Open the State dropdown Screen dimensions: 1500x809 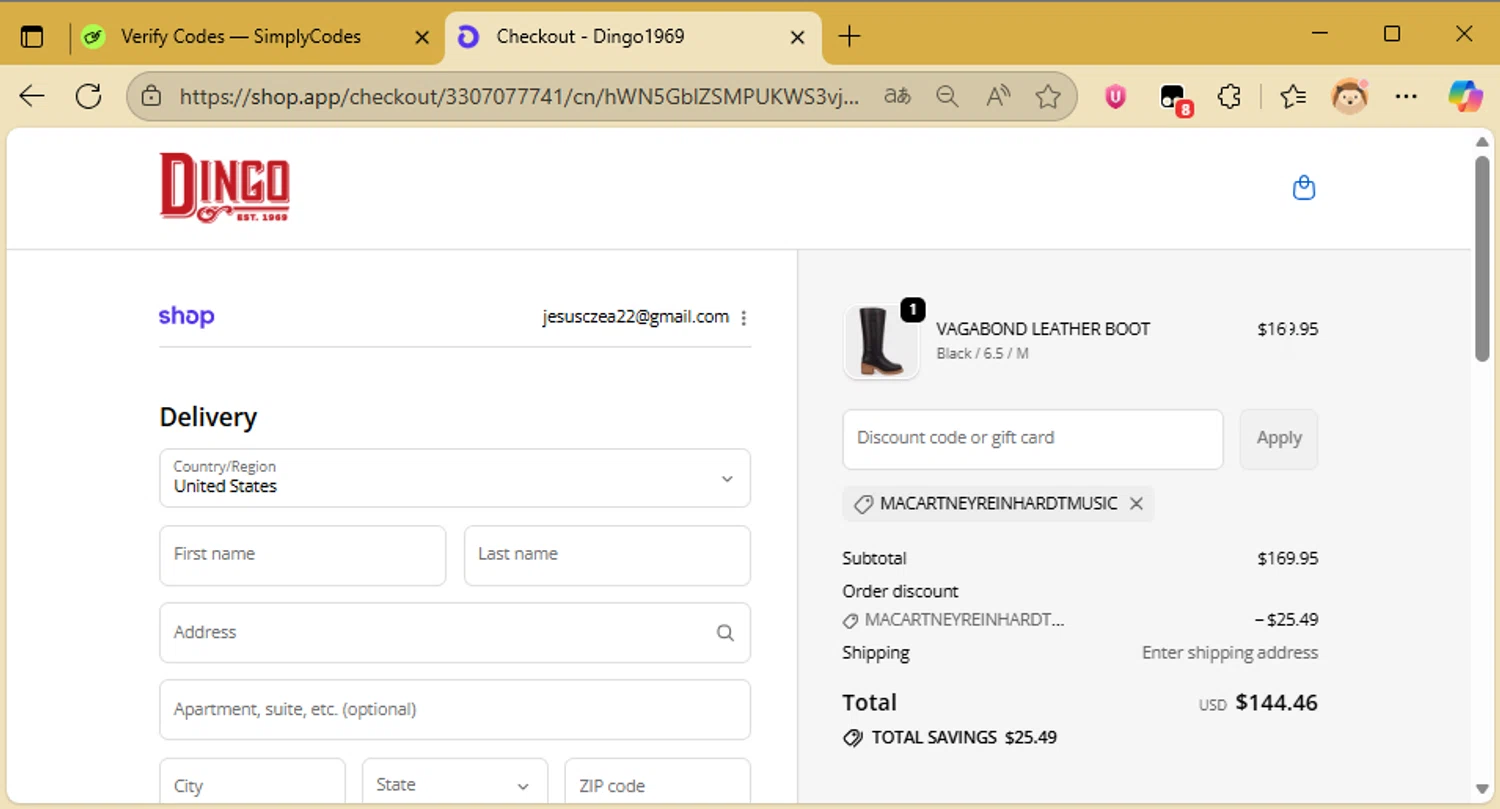[455, 783]
